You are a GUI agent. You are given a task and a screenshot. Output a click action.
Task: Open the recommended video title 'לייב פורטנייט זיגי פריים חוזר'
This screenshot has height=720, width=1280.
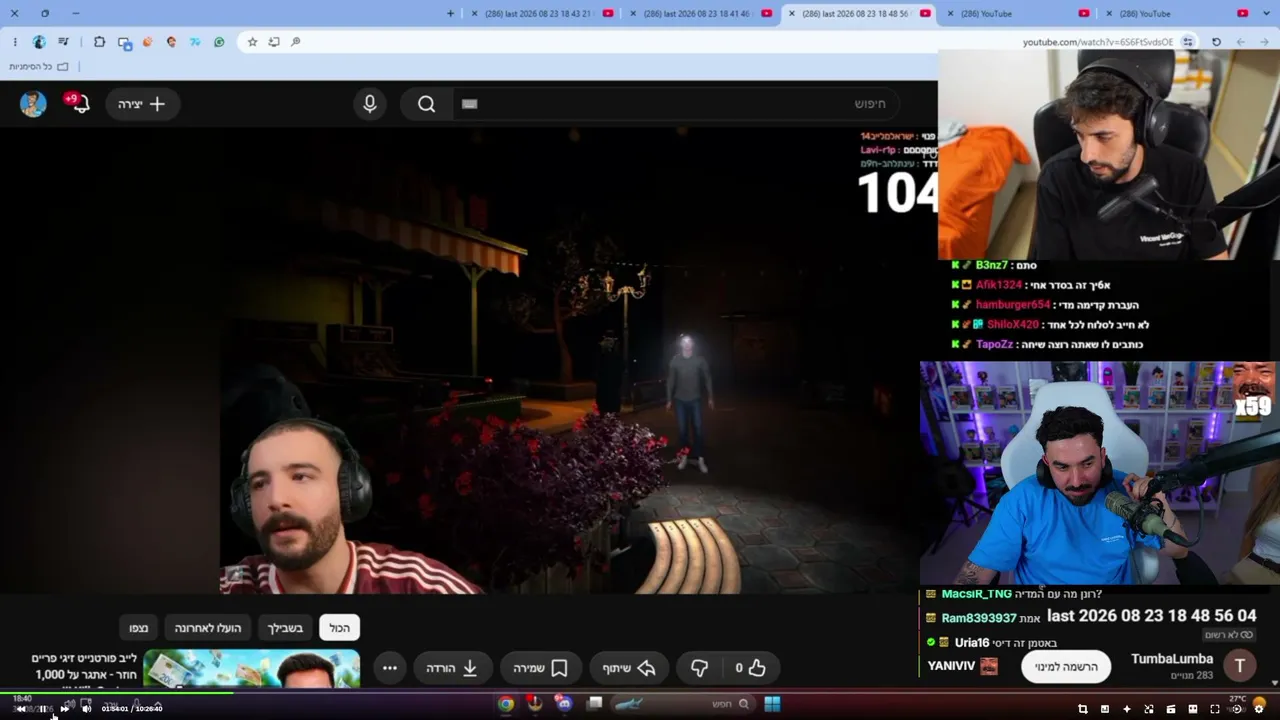(84, 666)
